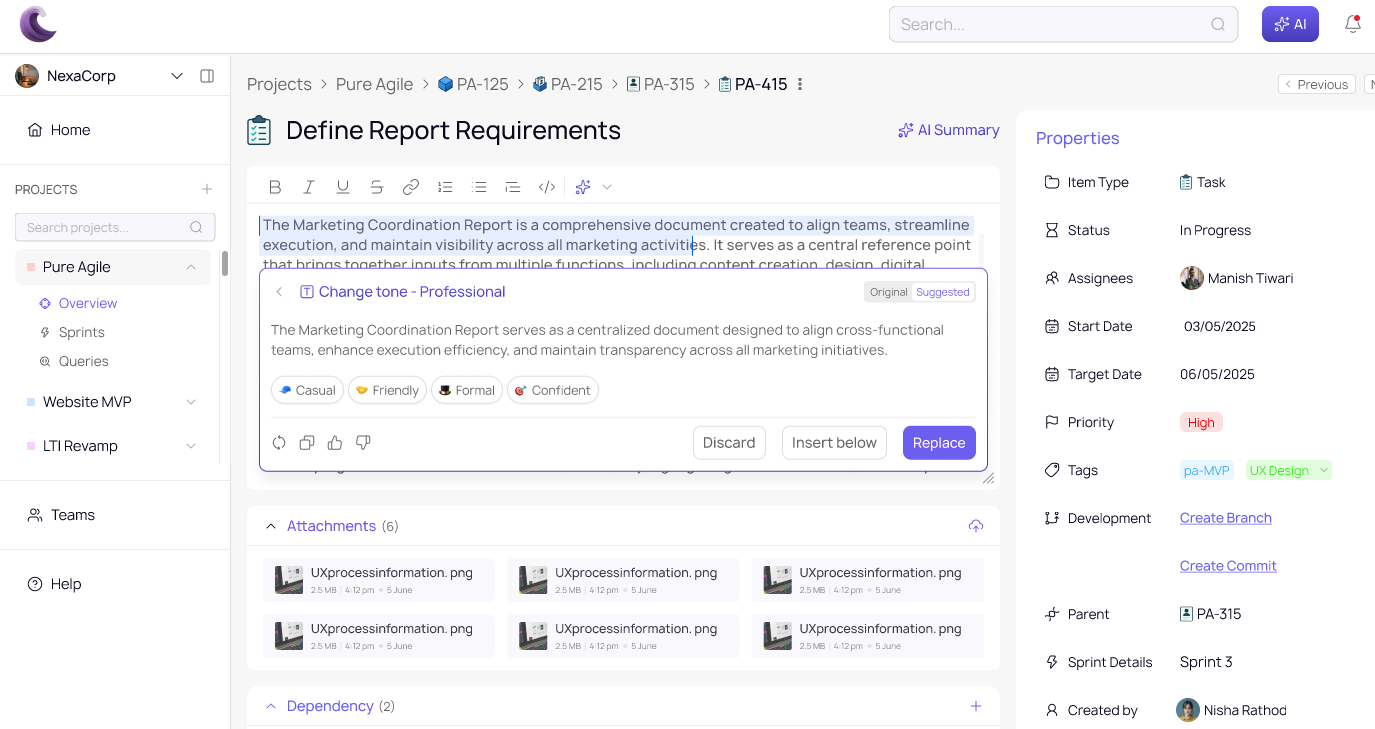Image resolution: width=1375 pixels, height=729 pixels.
Task: Open the notifications bell
Action: coord(1352,24)
